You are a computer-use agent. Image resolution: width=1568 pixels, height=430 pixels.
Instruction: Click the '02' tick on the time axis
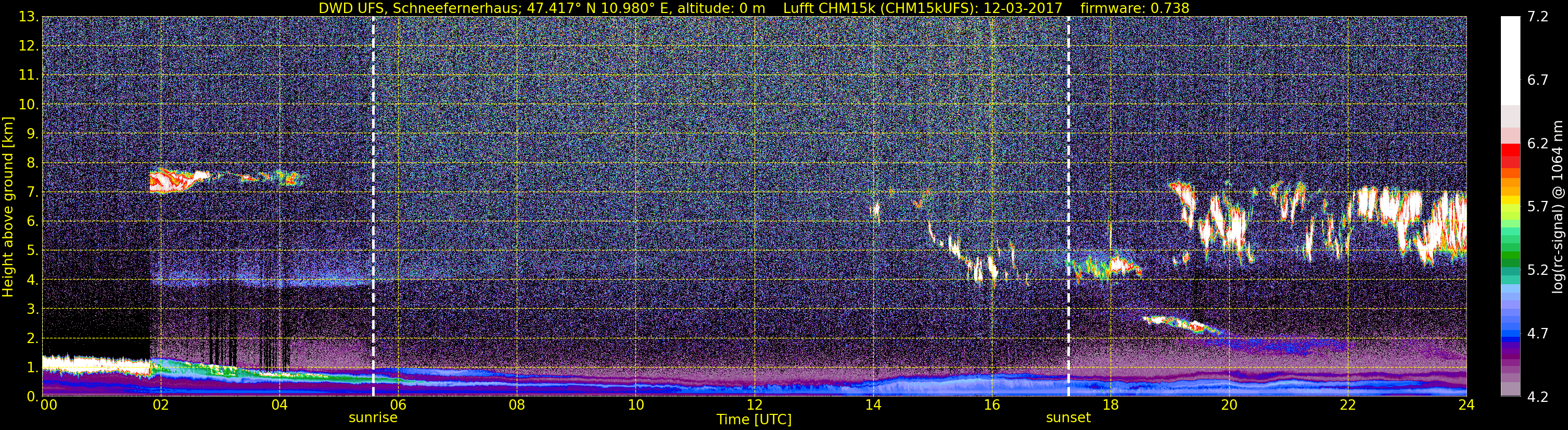[160, 405]
